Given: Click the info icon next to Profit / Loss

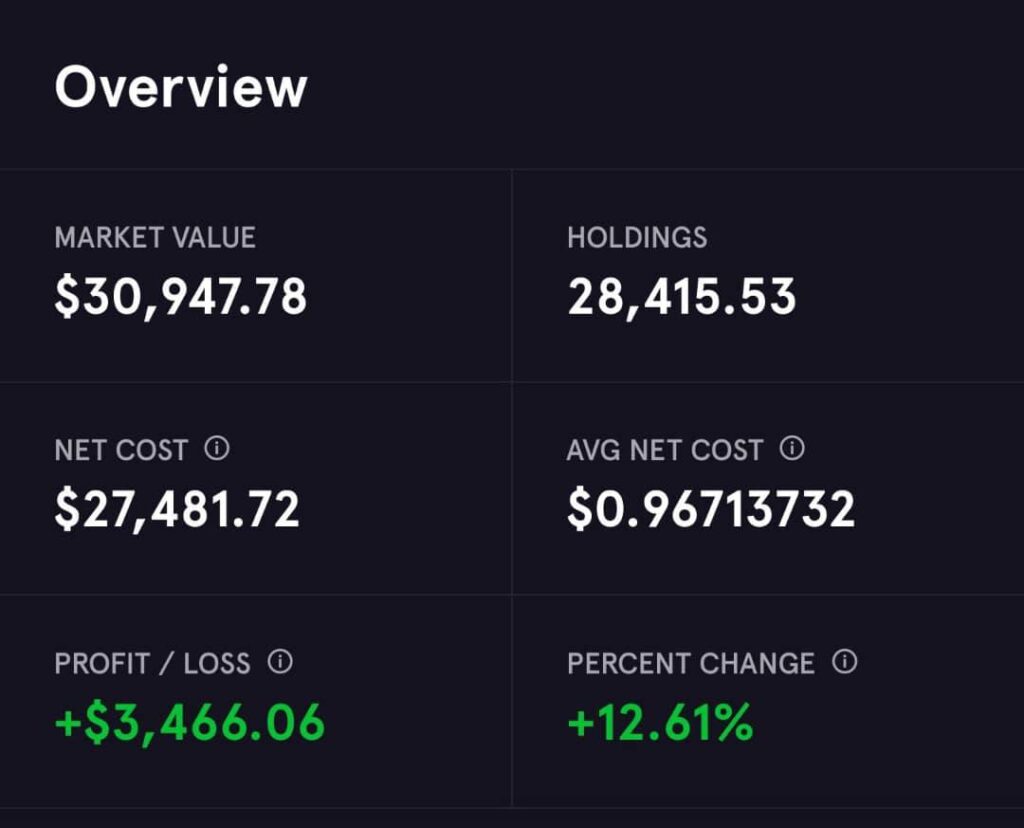Looking at the screenshot, I should tap(281, 661).
